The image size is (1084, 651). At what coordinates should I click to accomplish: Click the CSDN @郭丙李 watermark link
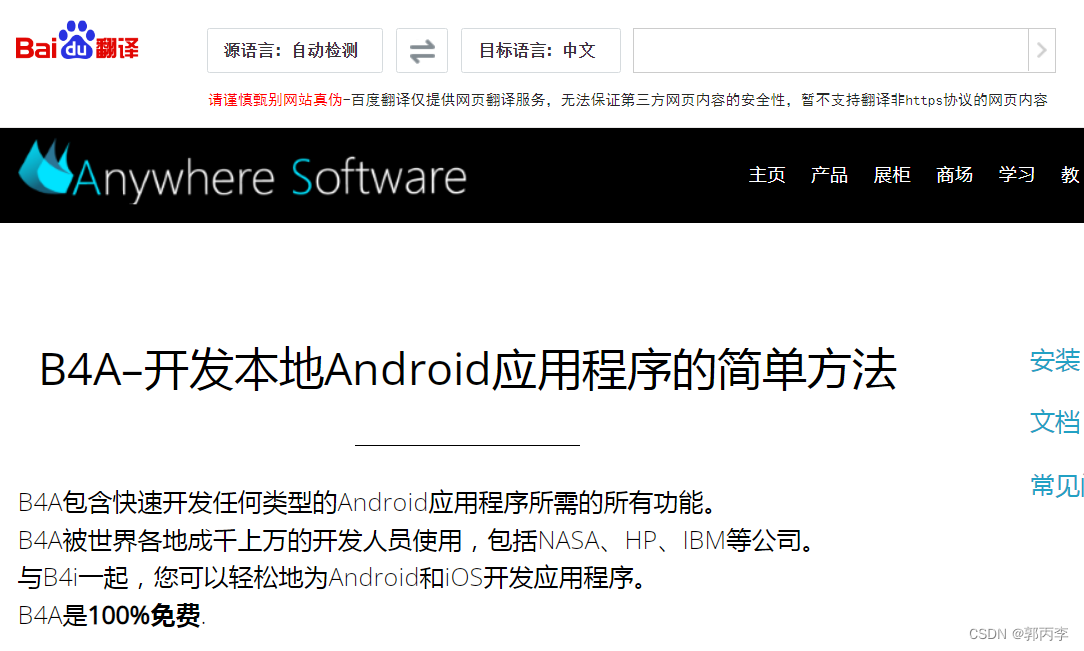coord(1019,633)
